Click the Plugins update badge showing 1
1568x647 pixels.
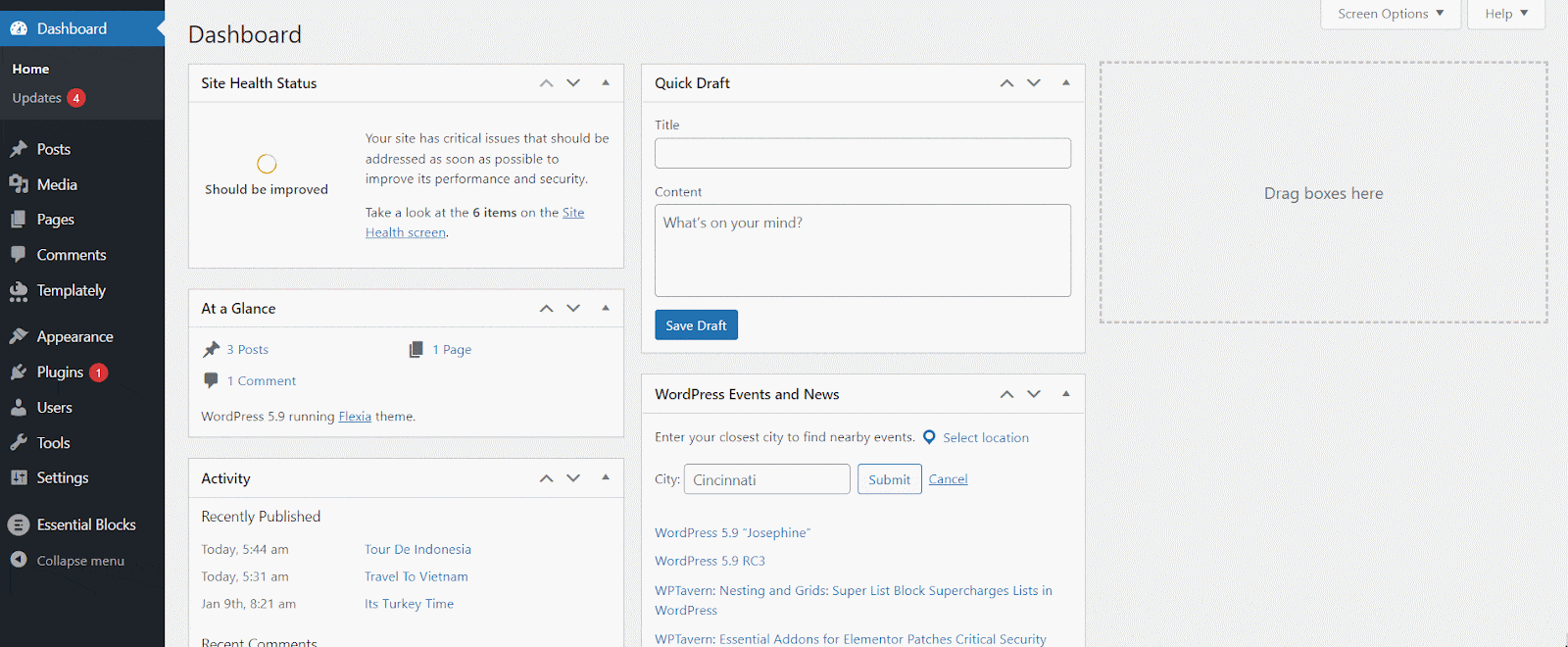point(98,373)
